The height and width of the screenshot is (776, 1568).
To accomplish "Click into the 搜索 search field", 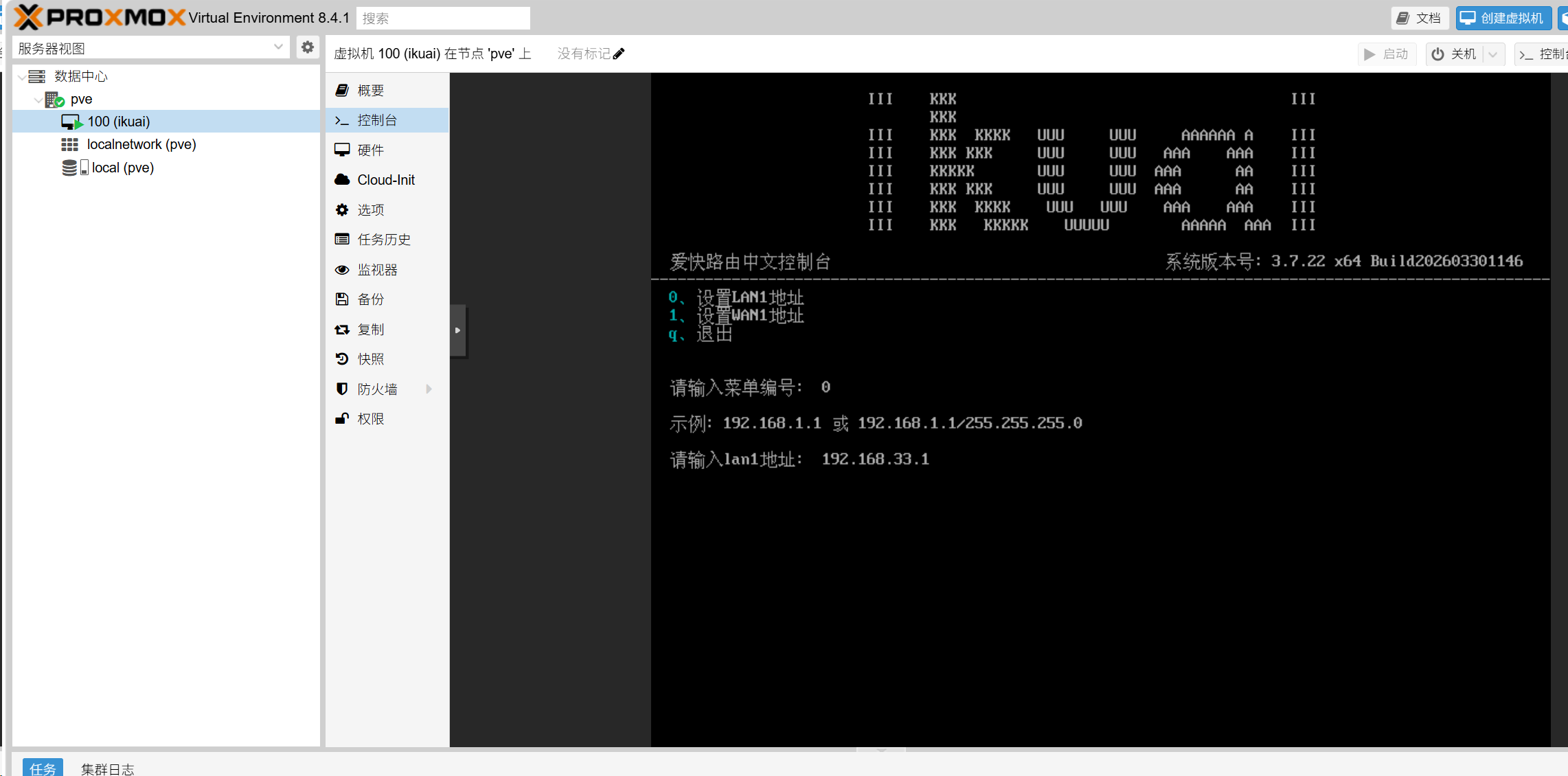I will click(443, 19).
